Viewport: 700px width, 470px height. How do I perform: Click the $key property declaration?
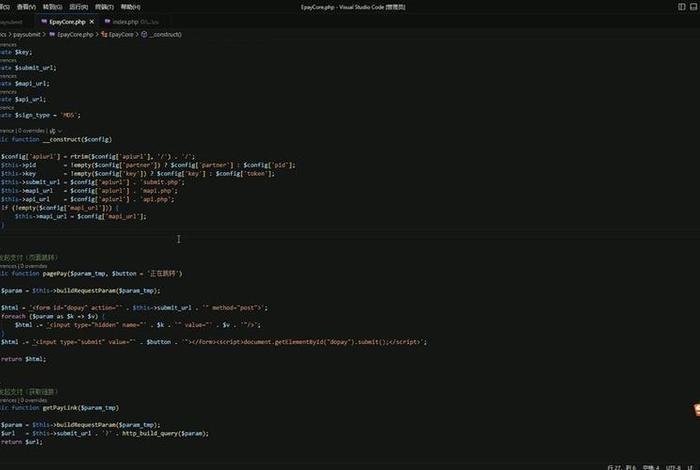[x=23, y=52]
